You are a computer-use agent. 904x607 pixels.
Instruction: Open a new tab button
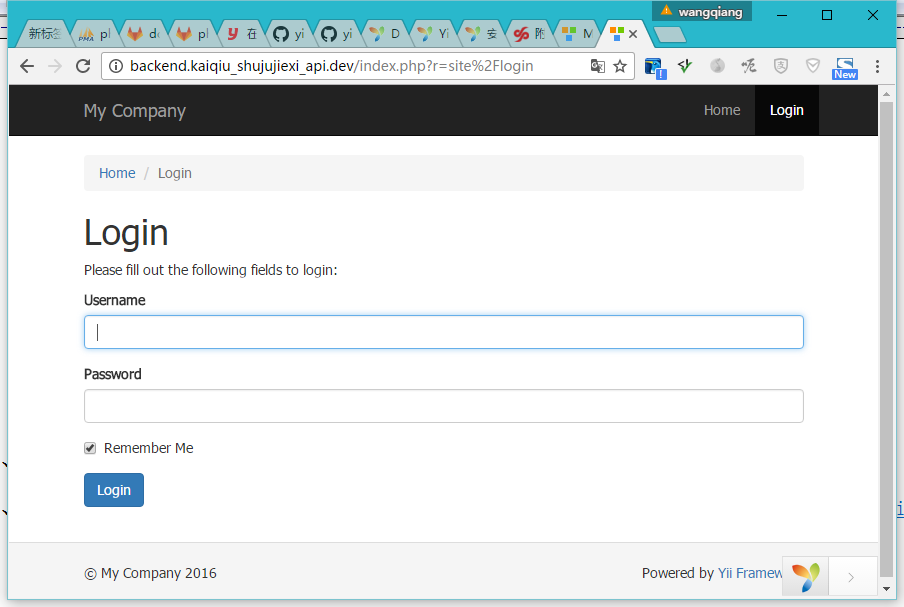[670, 35]
